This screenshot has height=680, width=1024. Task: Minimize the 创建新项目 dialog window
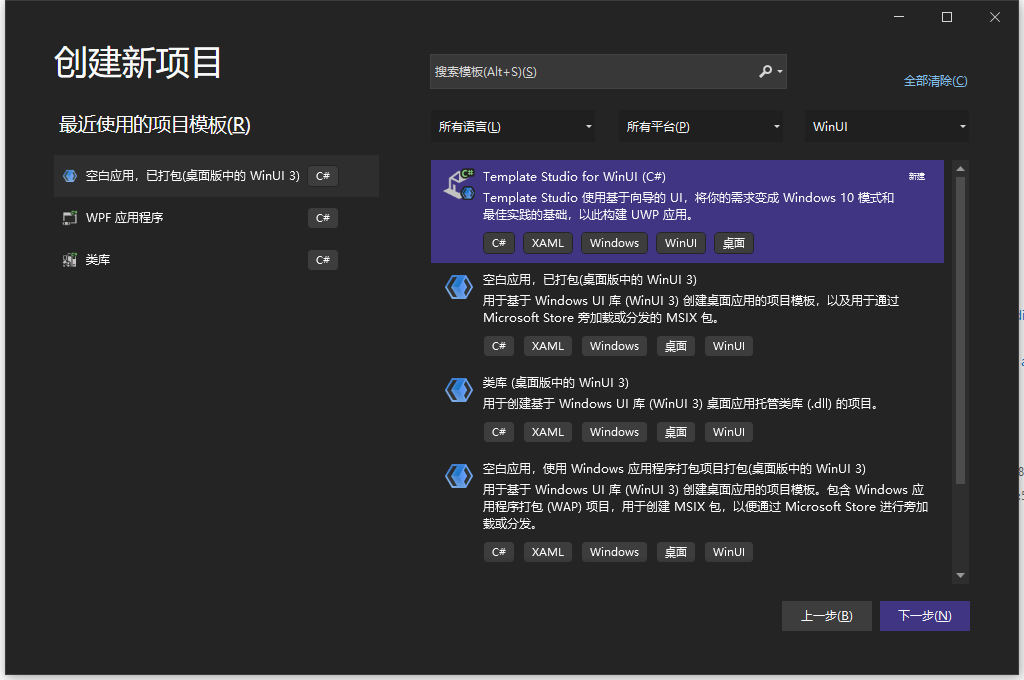coord(899,17)
